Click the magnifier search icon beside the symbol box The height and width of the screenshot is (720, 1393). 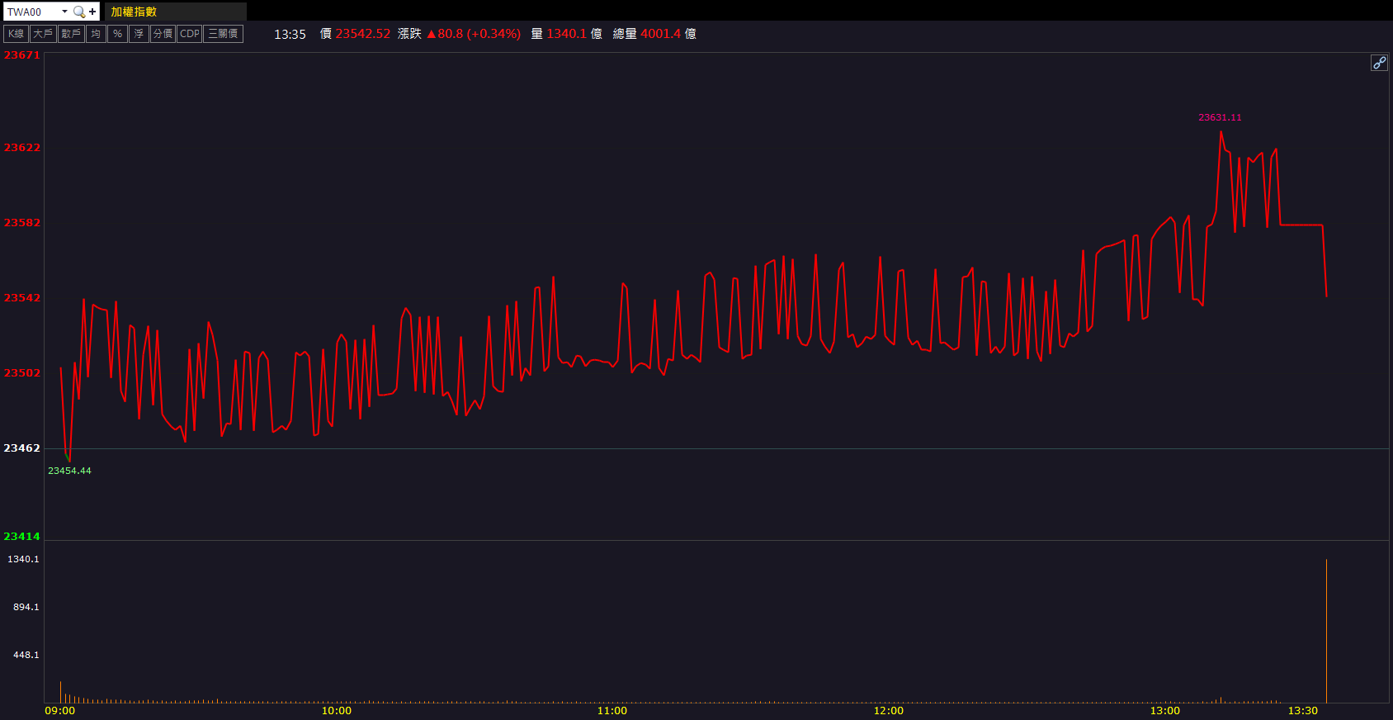pos(79,12)
